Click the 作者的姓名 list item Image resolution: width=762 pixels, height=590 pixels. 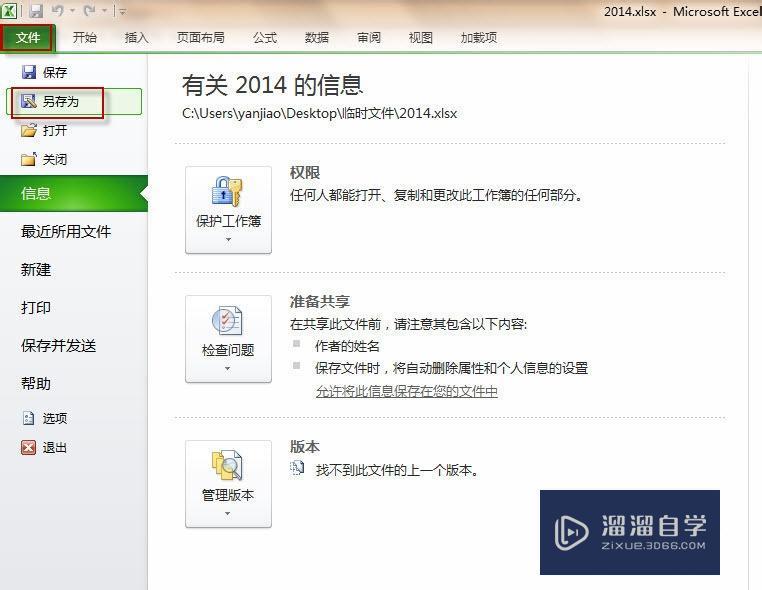click(x=347, y=346)
